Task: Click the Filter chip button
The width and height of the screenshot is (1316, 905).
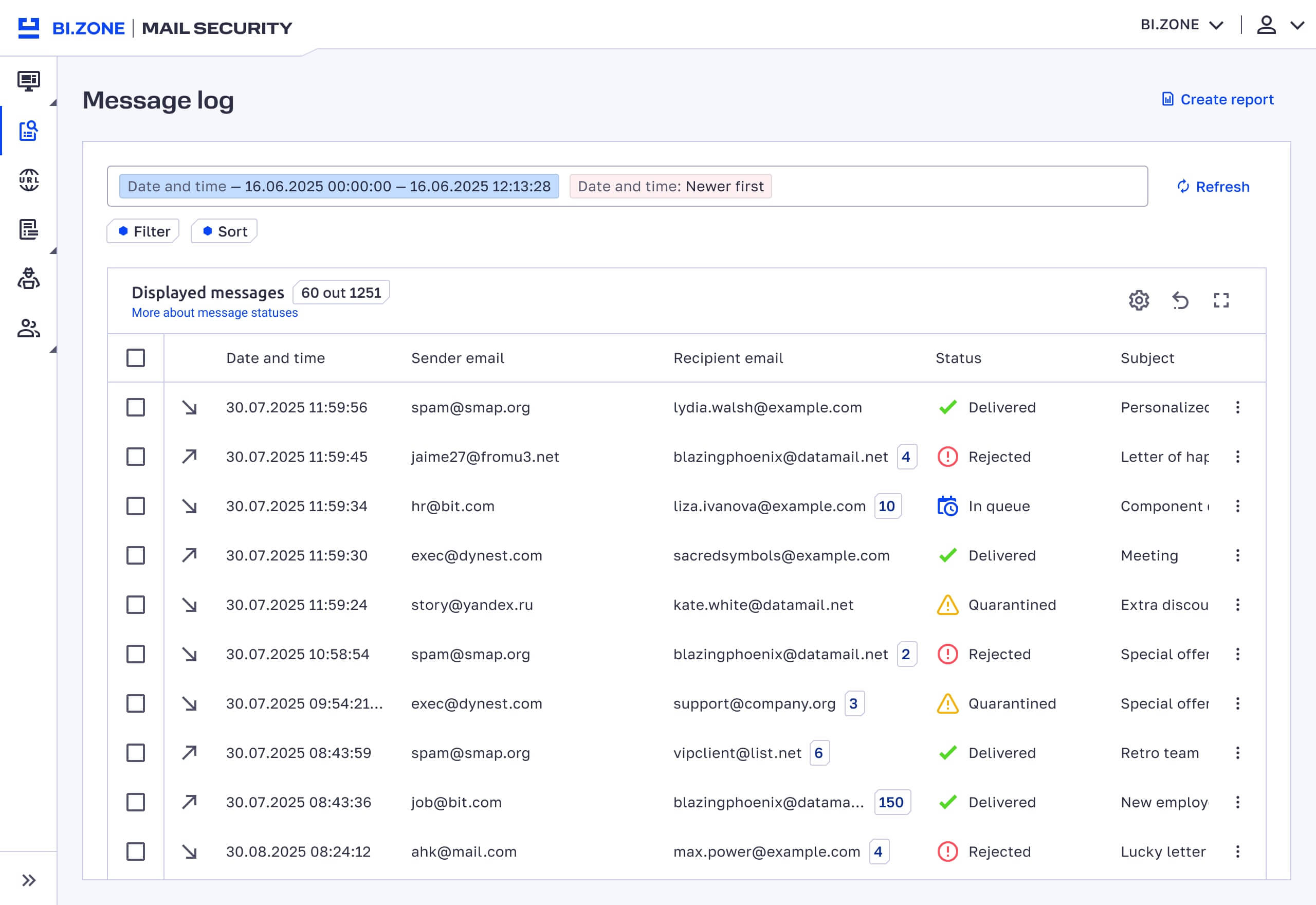Action: (143, 231)
